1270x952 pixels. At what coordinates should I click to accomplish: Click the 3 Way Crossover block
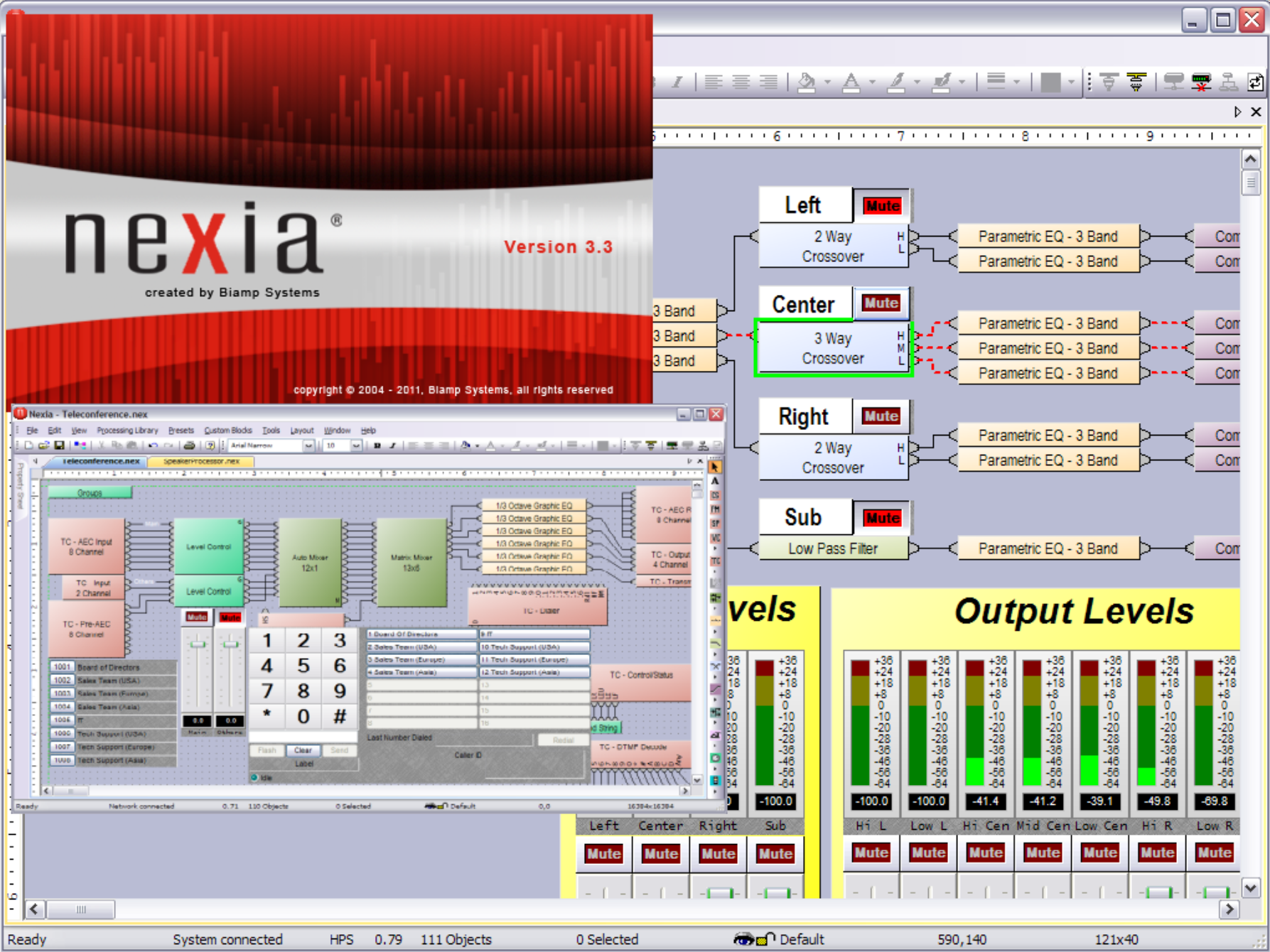[833, 348]
